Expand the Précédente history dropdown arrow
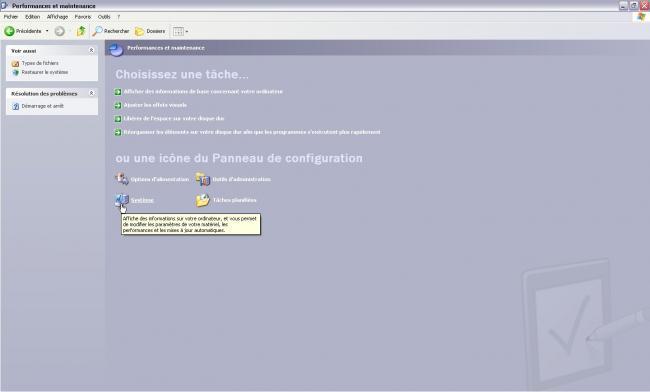The width and height of the screenshot is (650, 392). [x=47, y=31]
